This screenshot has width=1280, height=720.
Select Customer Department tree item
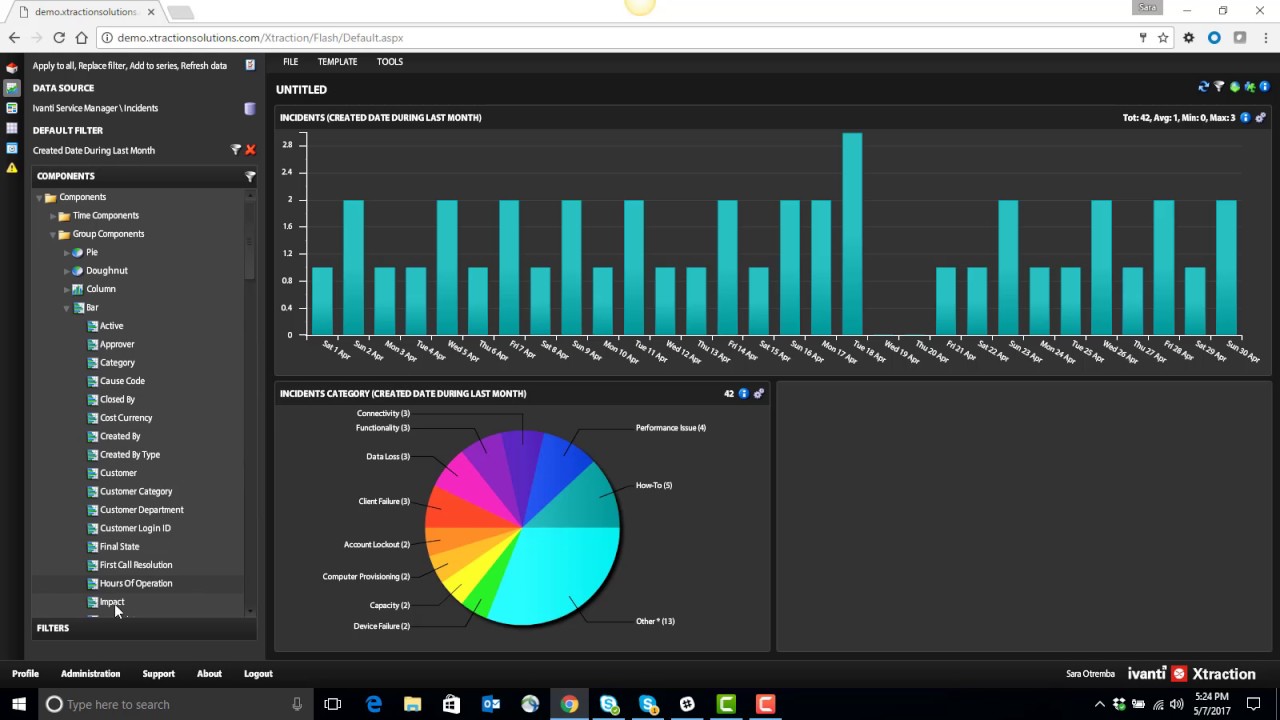141,510
